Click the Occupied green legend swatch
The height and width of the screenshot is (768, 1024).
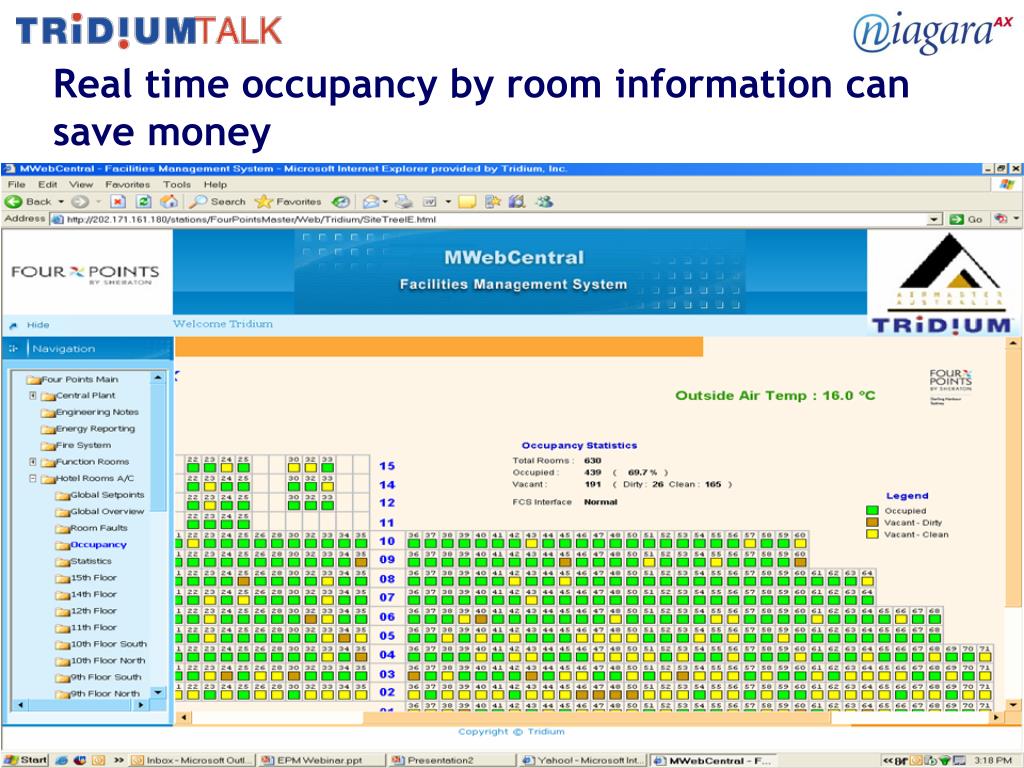pyautogui.click(x=872, y=511)
